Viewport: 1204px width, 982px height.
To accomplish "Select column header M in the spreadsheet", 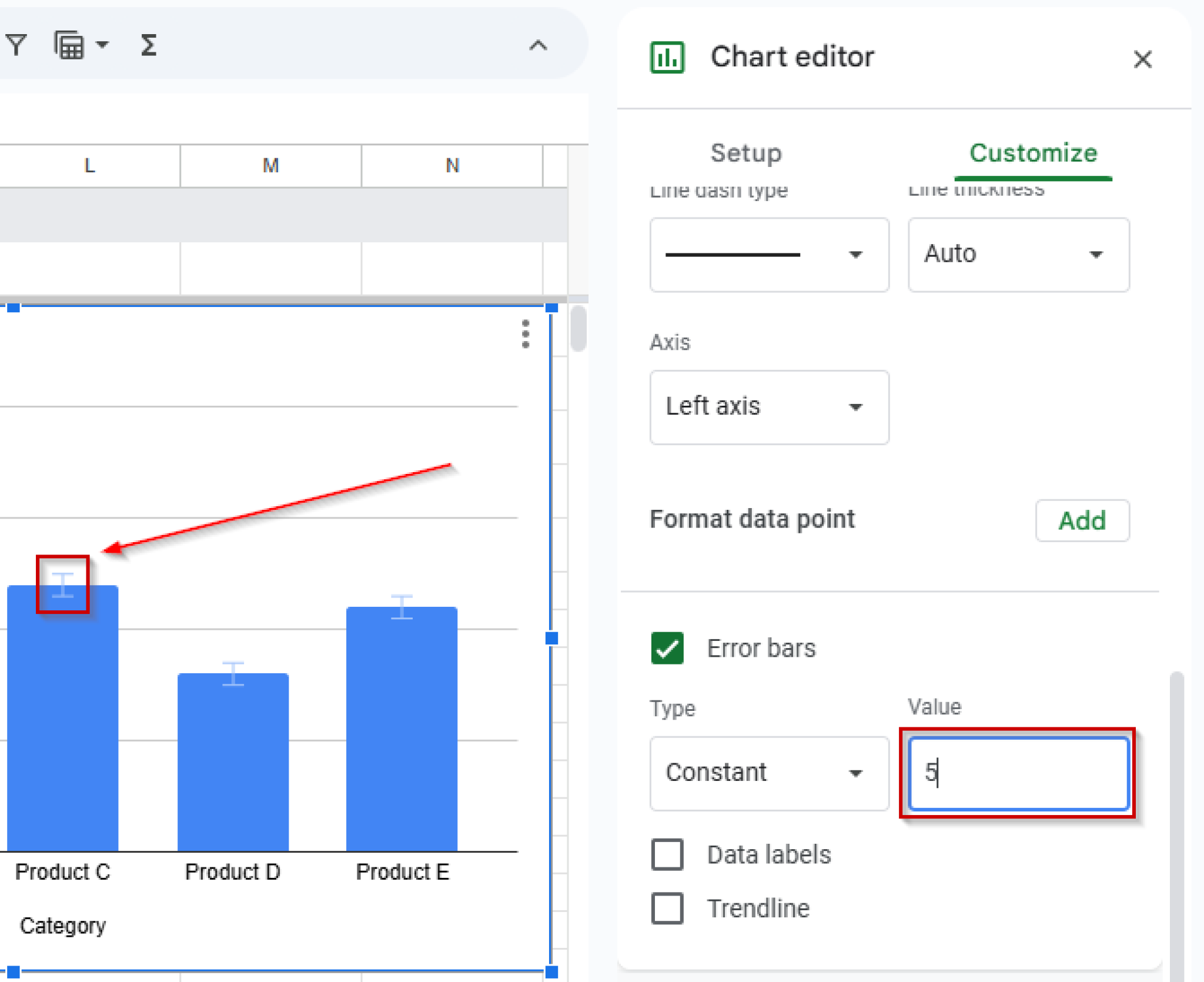I will tap(270, 165).
